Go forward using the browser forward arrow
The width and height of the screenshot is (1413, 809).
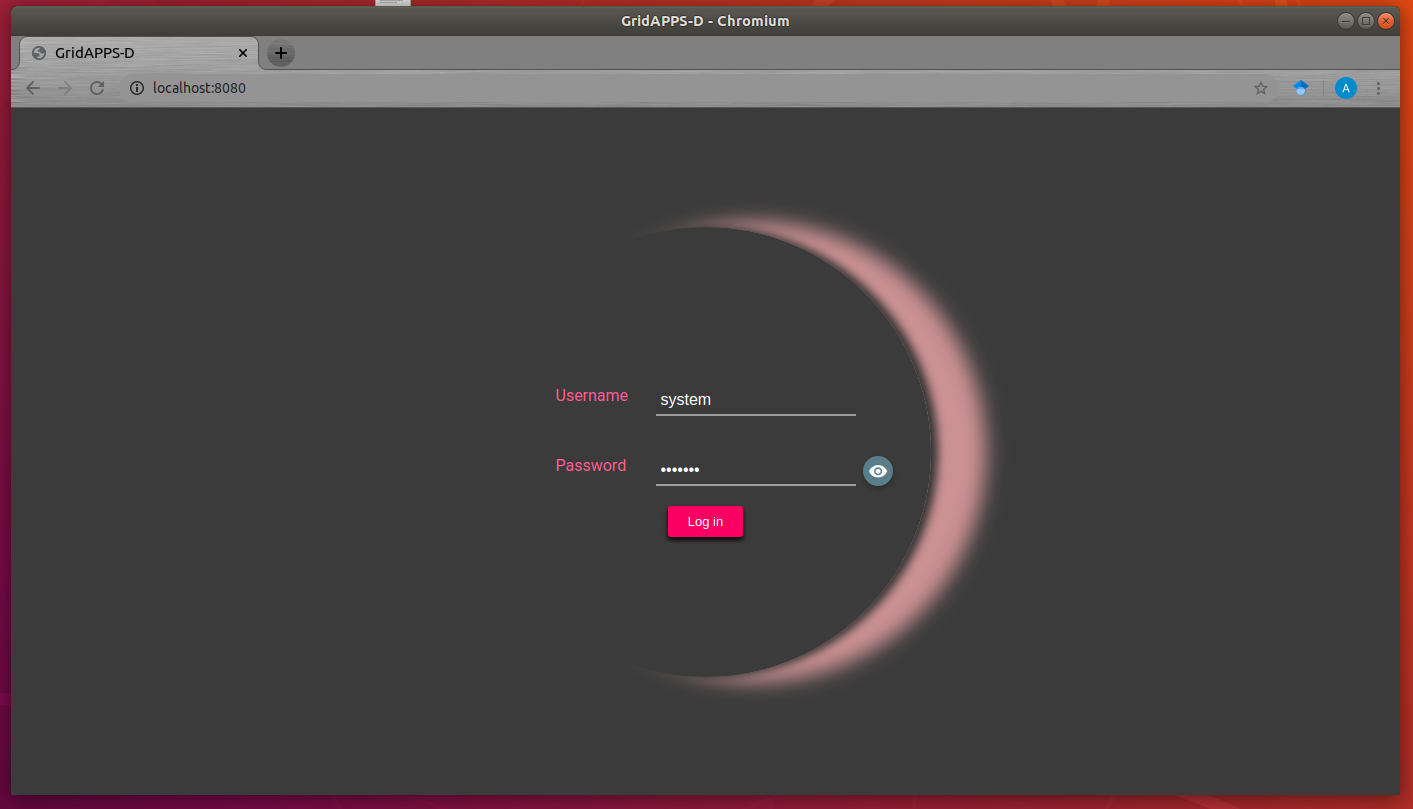[x=65, y=88]
